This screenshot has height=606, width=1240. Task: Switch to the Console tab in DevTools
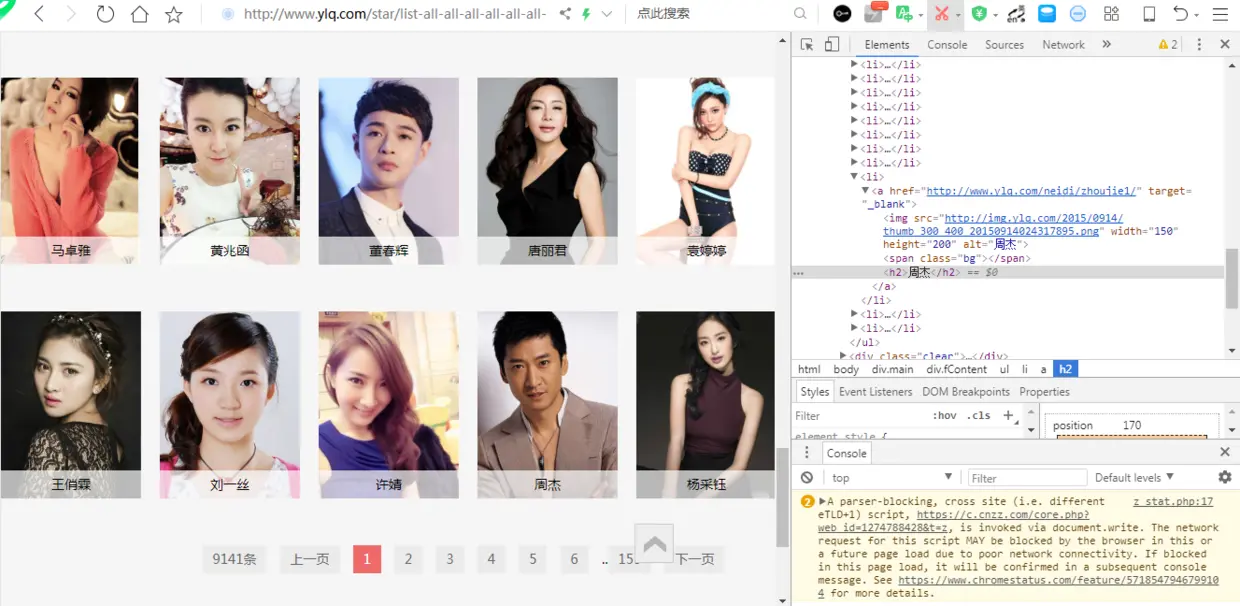[947, 44]
